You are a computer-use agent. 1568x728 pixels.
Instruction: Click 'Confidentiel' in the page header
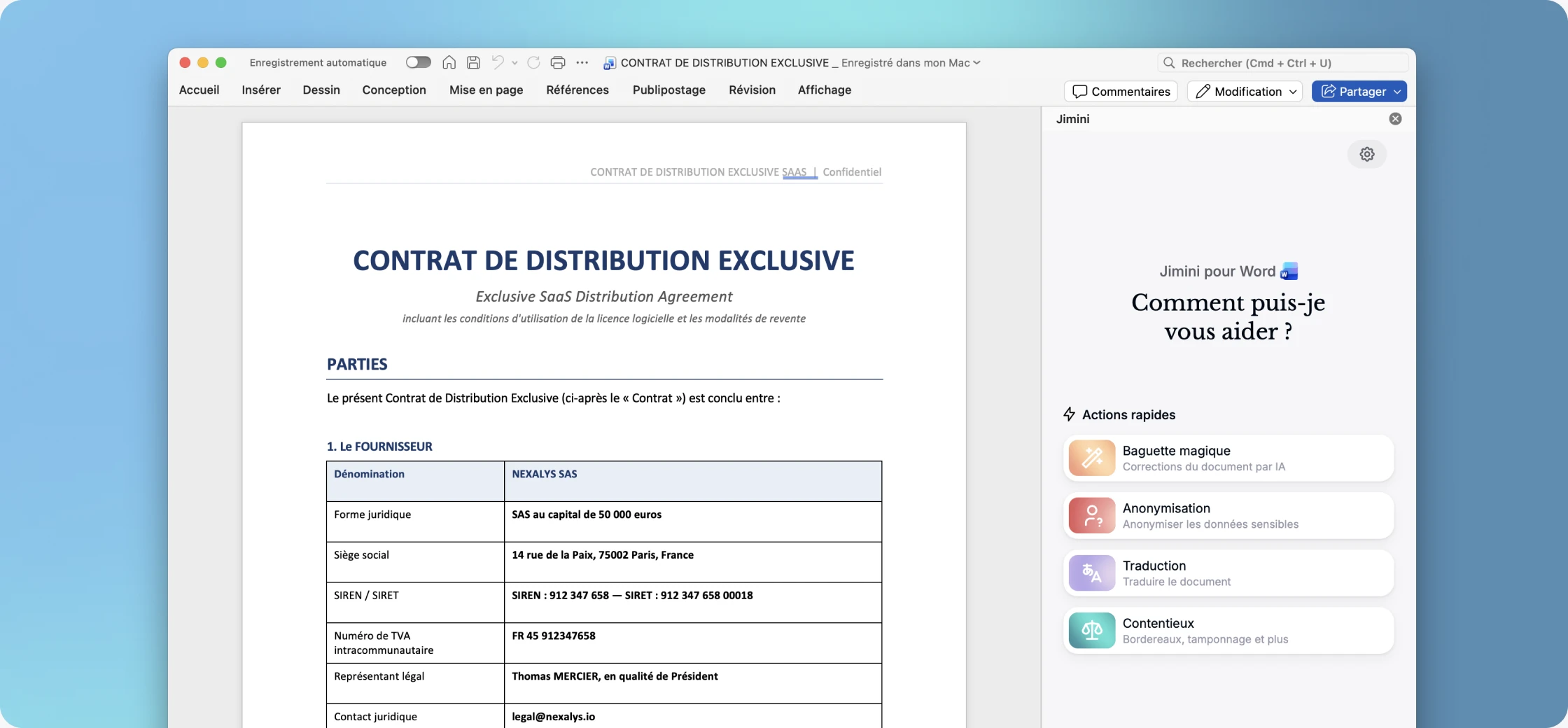[x=852, y=172]
